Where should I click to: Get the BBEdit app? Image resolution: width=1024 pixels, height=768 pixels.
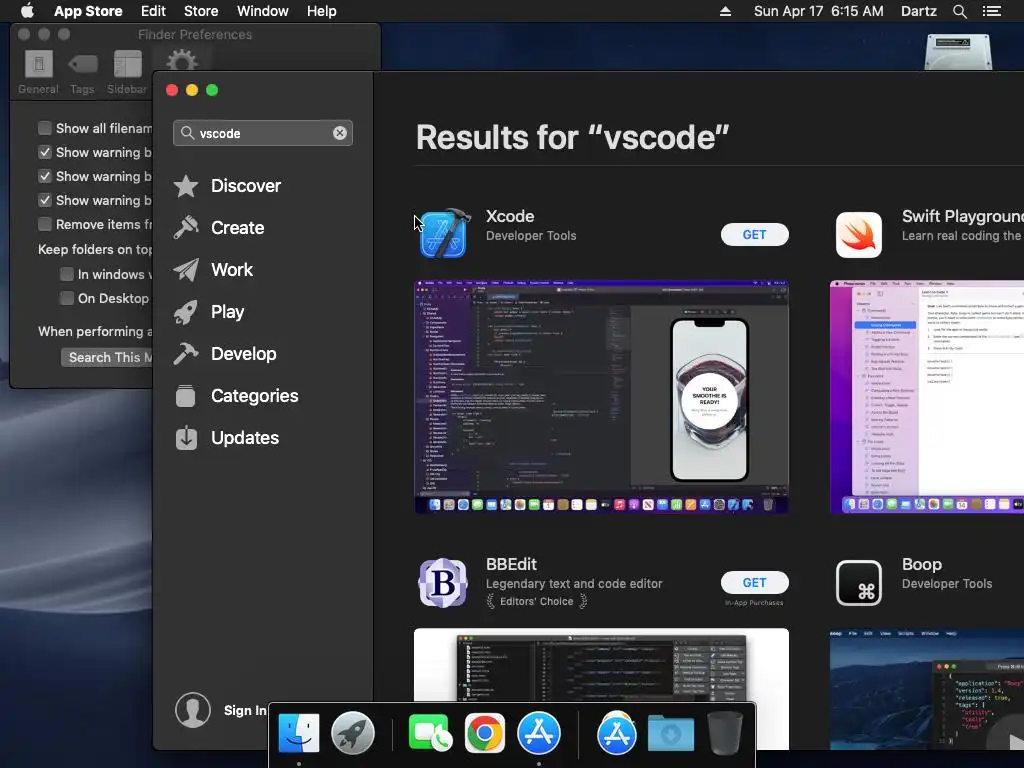[754, 583]
